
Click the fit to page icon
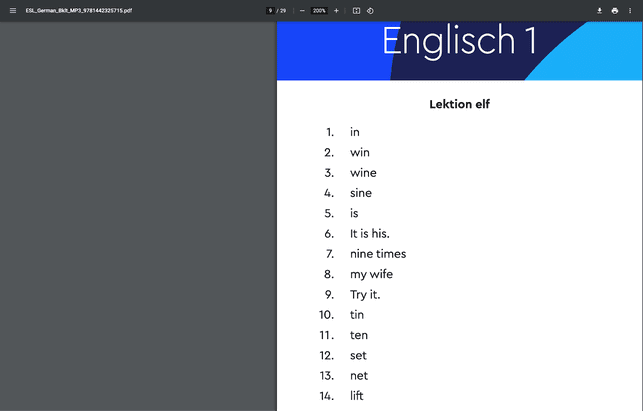click(356, 10)
